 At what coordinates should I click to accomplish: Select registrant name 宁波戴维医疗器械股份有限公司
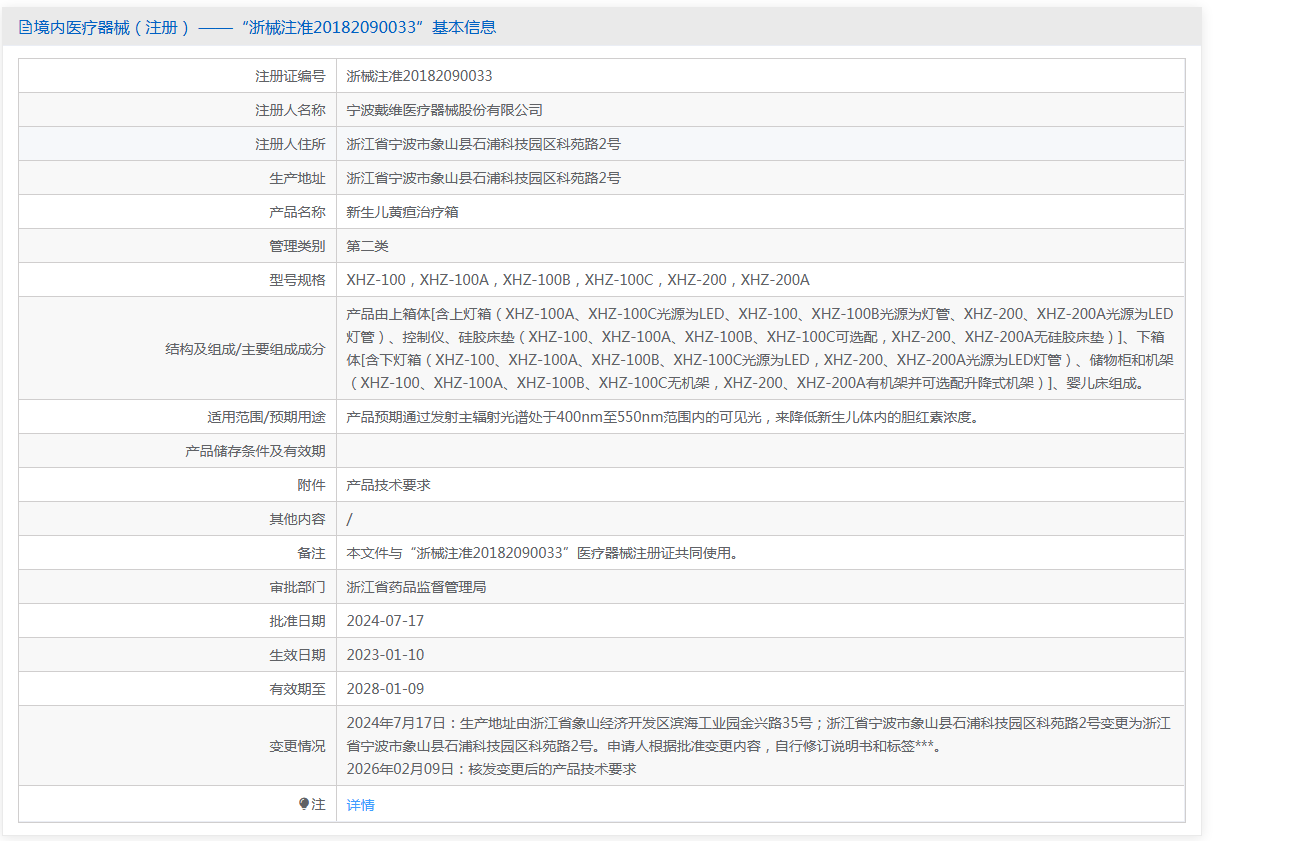[x=444, y=110]
